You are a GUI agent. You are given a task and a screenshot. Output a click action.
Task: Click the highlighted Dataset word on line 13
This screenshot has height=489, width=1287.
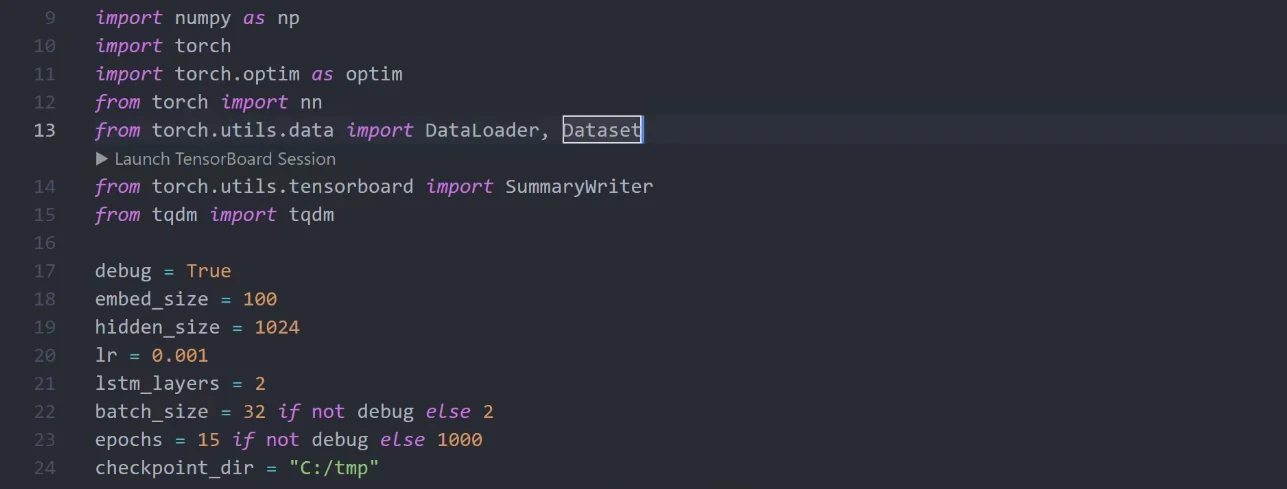coord(601,130)
